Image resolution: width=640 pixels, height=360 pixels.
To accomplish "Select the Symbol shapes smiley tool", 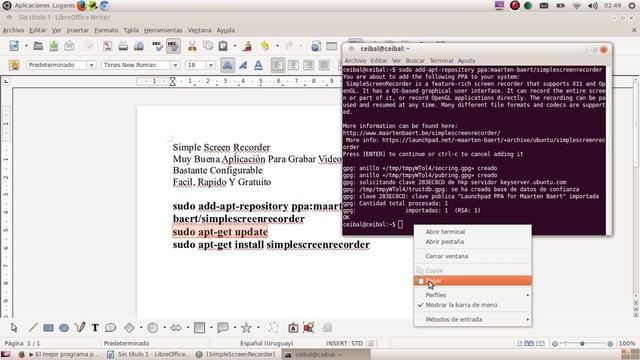I will coord(153,327).
